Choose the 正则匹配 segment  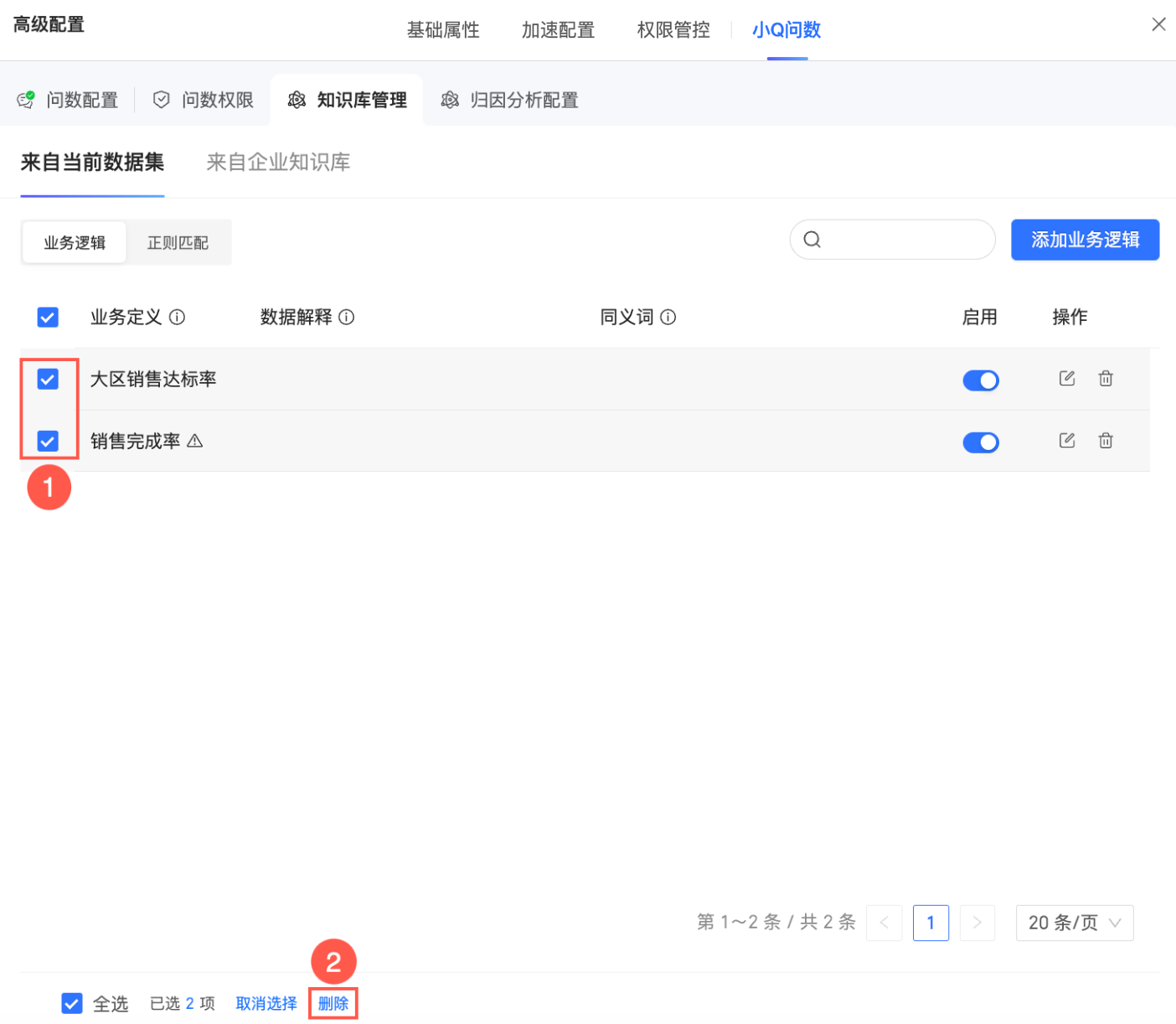coord(178,243)
